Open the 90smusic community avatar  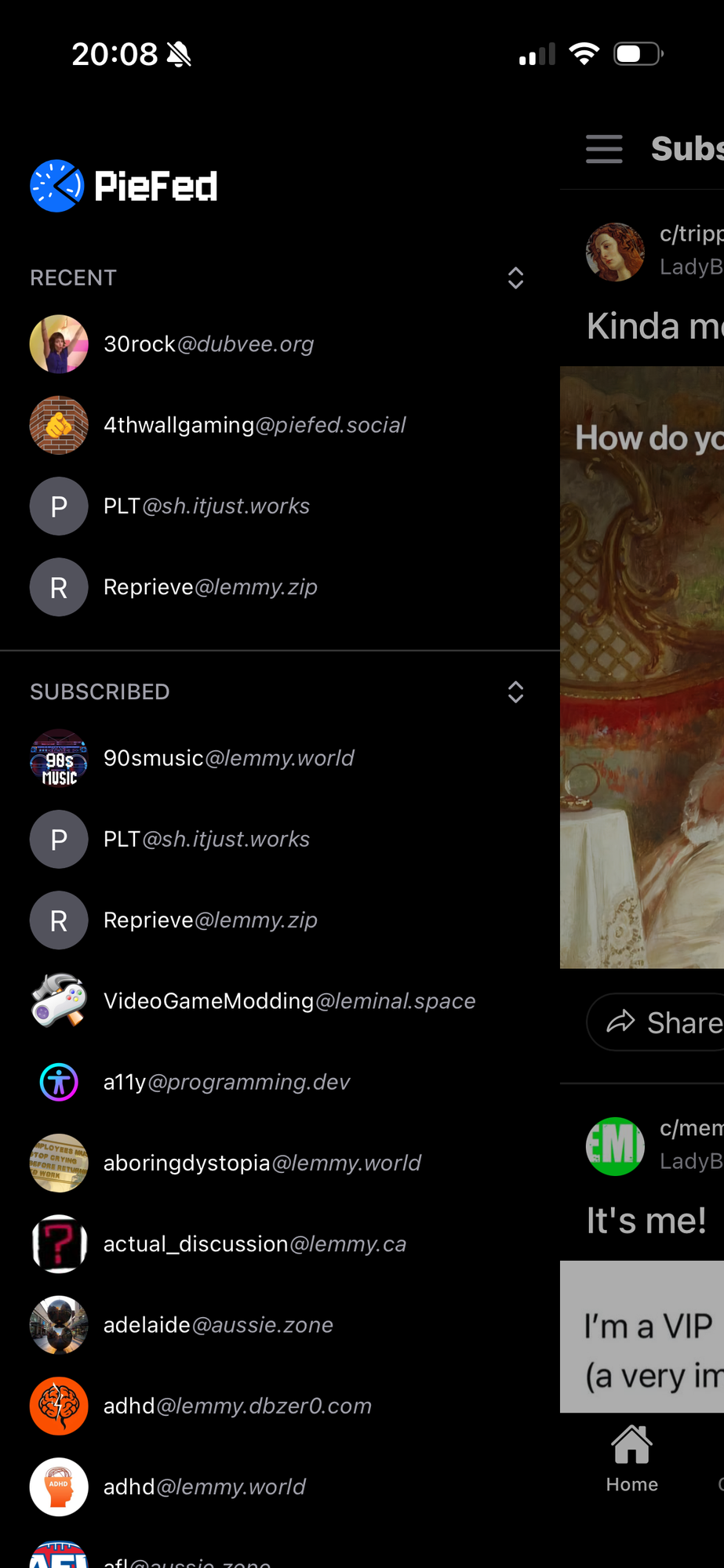click(59, 758)
